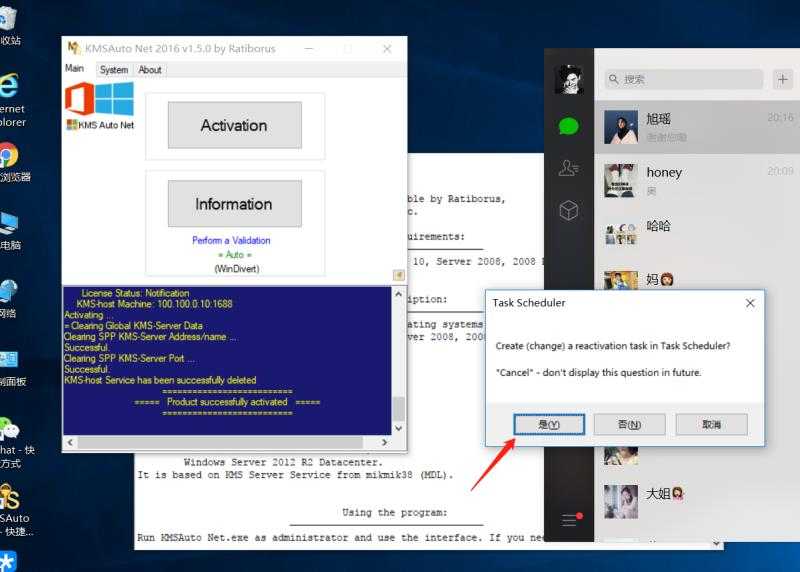Open the chat with 哈哈
Image resolution: width=800 pixels, height=572 pixels.
click(x=697, y=234)
